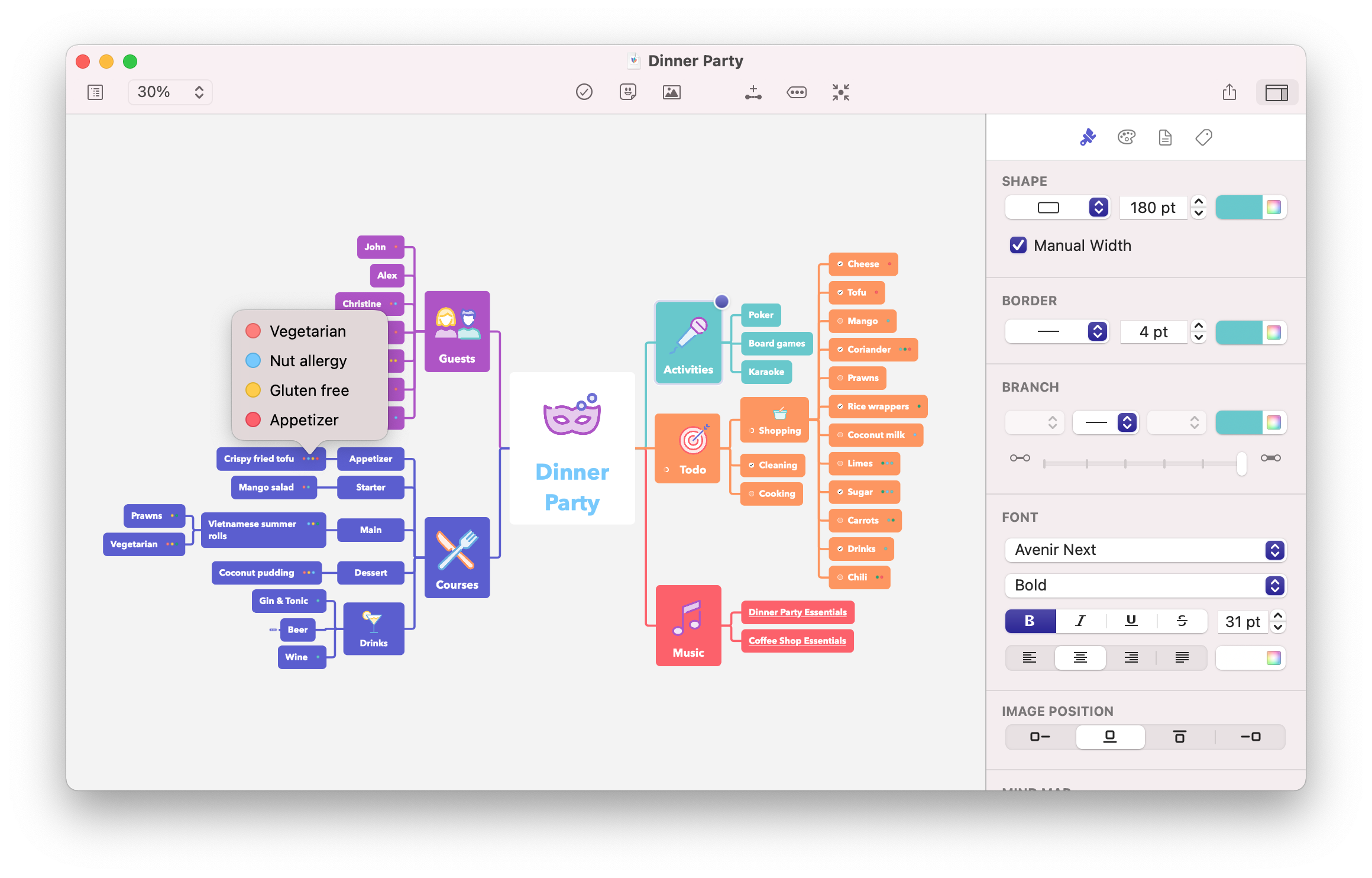1372x878 pixels.
Task: Open the 30% zoom level control
Action: (170, 92)
